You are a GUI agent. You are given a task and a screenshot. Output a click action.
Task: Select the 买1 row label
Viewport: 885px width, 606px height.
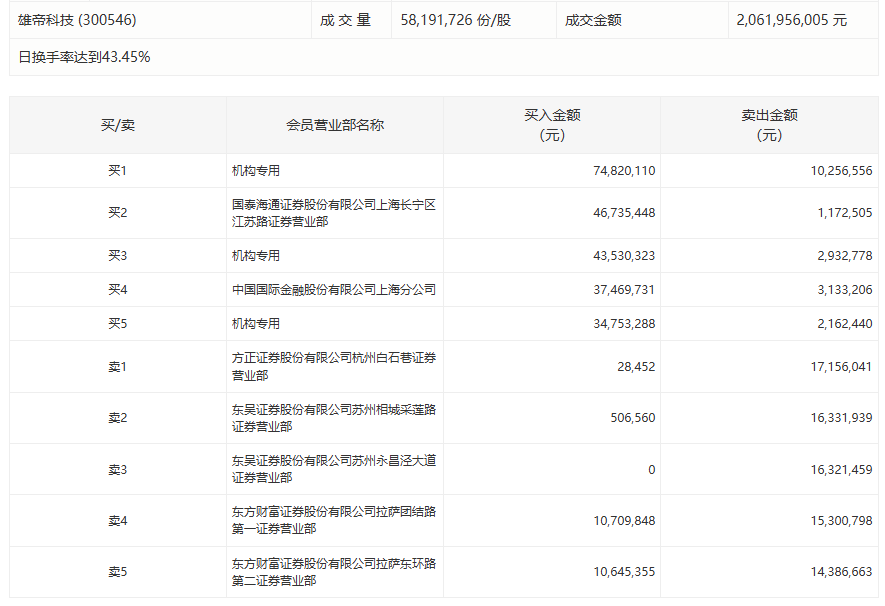pyautogui.click(x=118, y=170)
